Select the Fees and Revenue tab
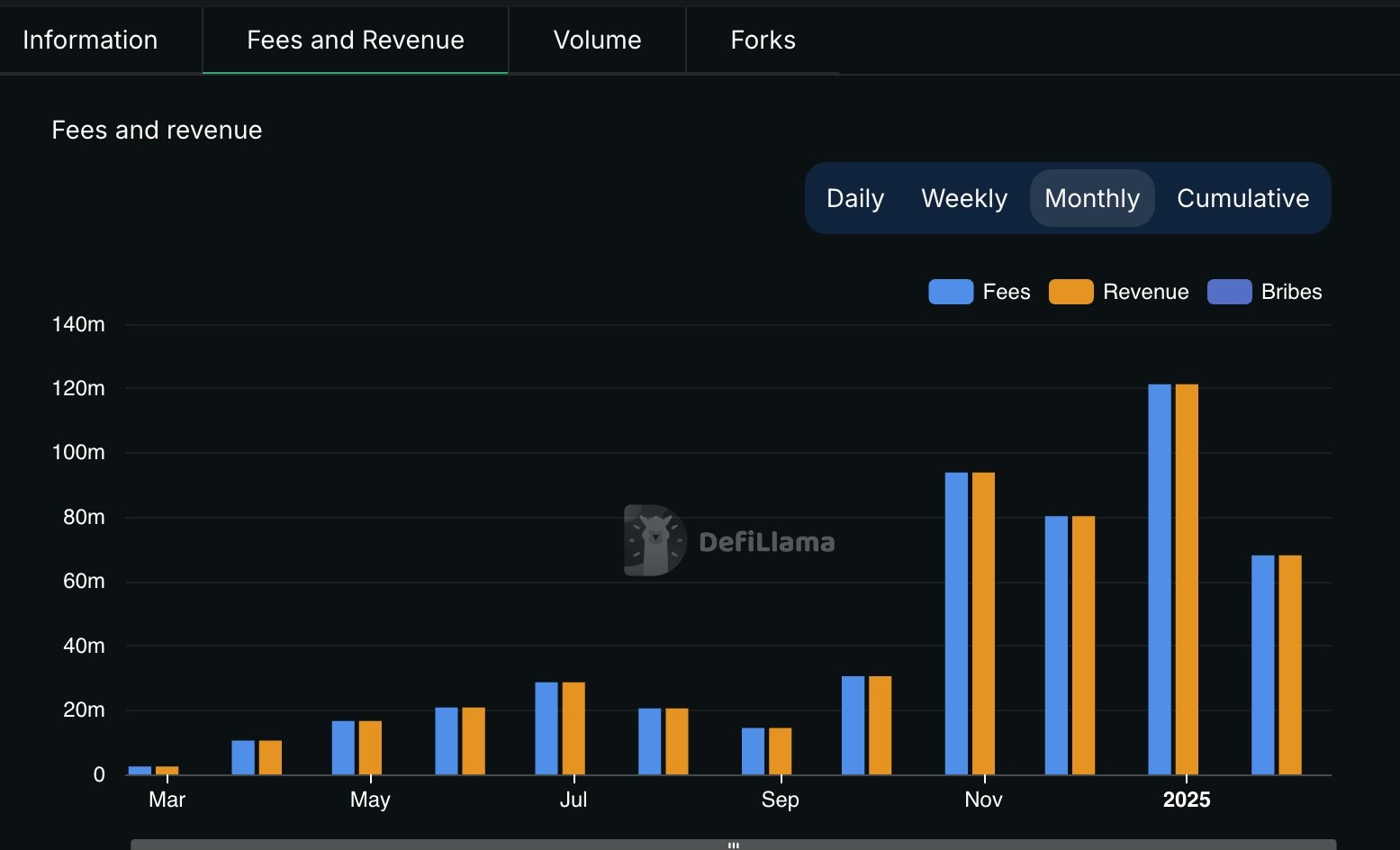The width and height of the screenshot is (1400, 850). (x=355, y=40)
